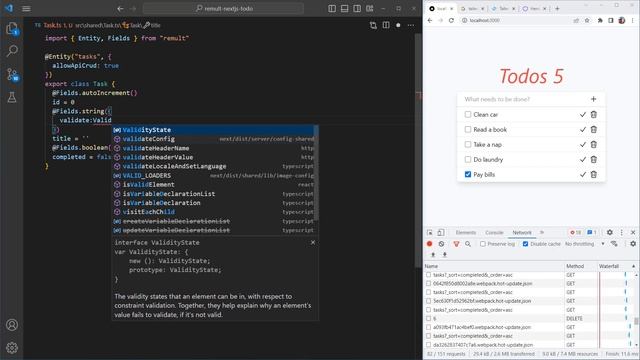640x360 pixels.
Task: Open the VS Code Explorer view
Action: 12,29
